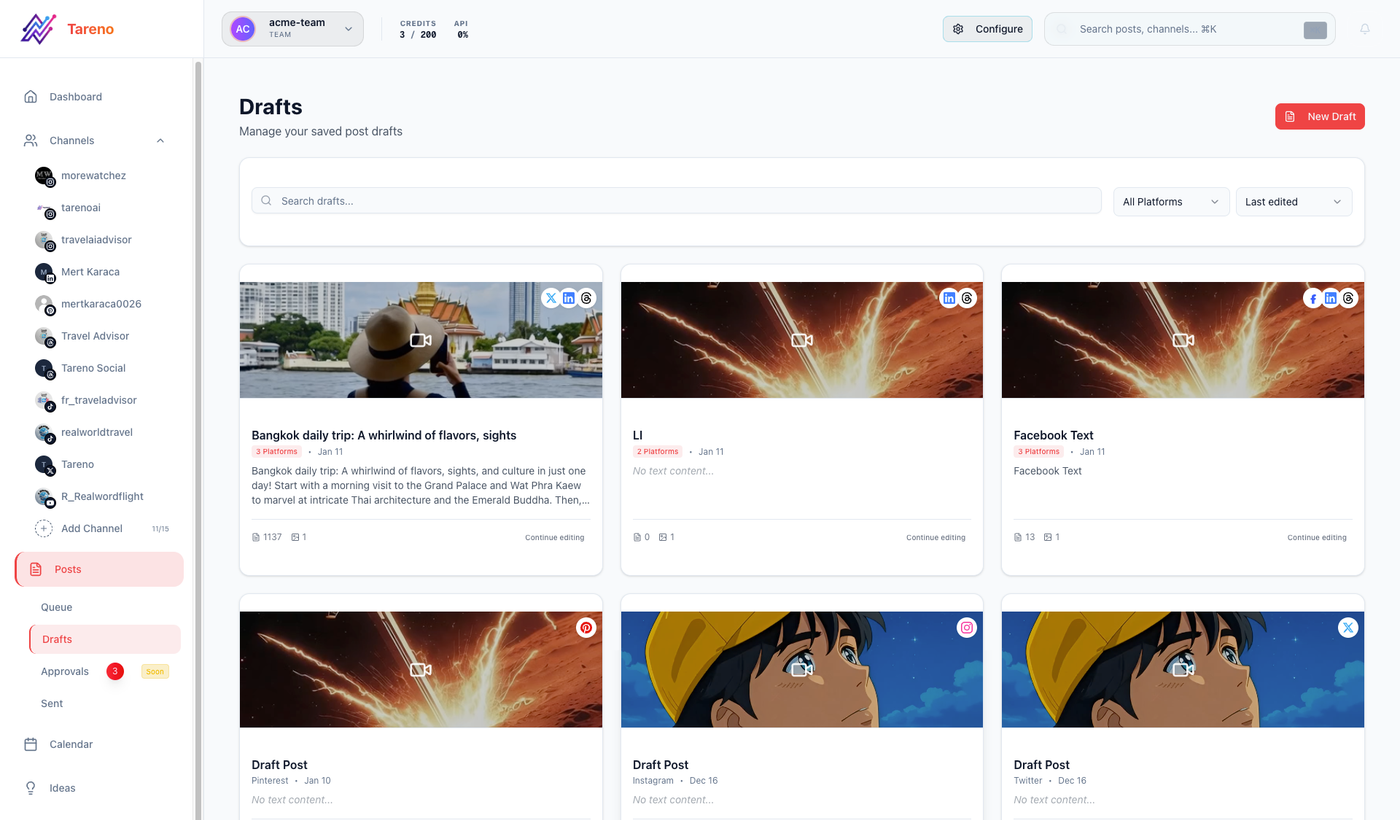Open the Calendar icon in sidebar
The width and height of the screenshot is (1400, 820).
click(x=31, y=744)
